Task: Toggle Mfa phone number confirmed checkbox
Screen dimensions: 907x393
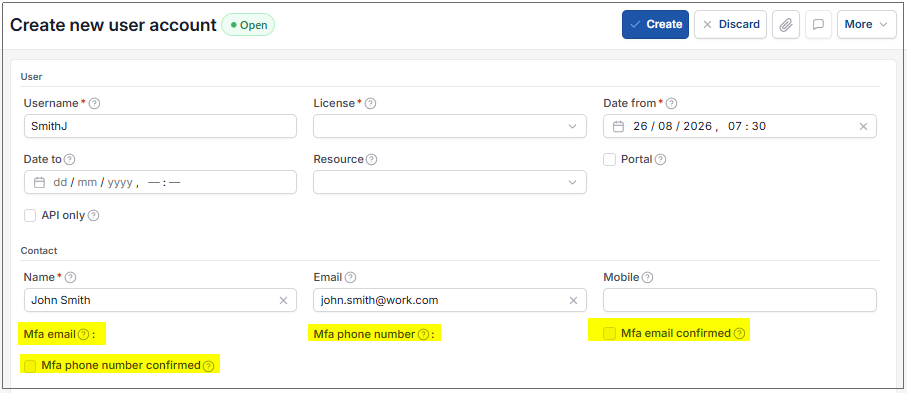Action: (30, 366)
